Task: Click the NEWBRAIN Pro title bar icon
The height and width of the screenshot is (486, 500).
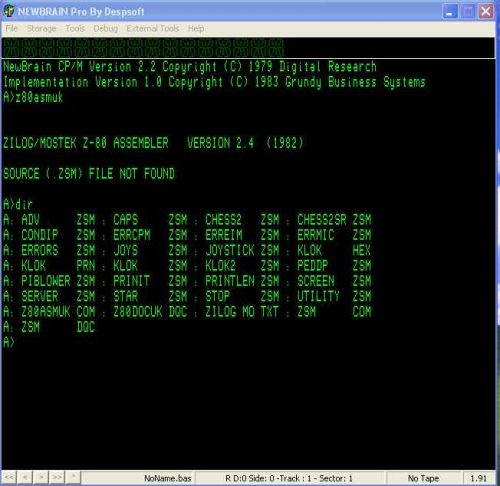Action: pyautogui.click(x=9, y=11)
